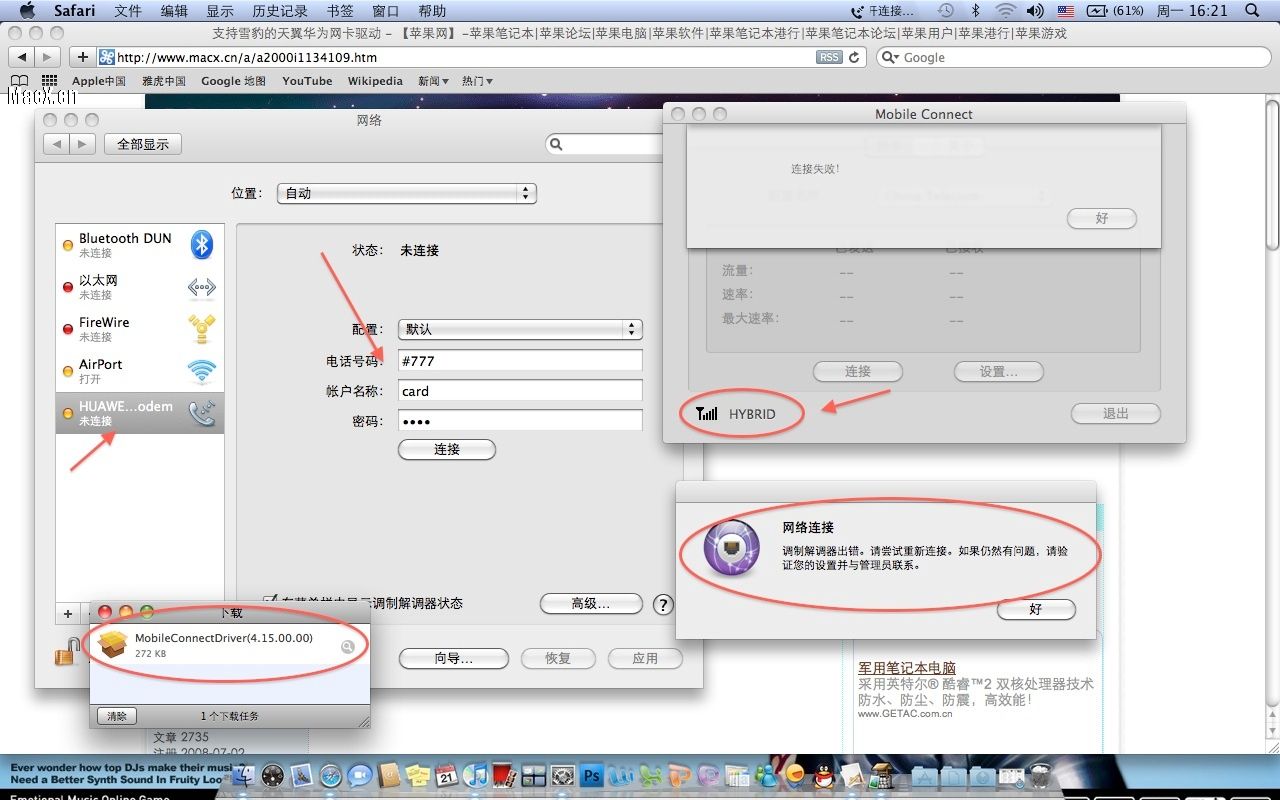Select the 以太网 Ethernet service

tap(139, 287)
